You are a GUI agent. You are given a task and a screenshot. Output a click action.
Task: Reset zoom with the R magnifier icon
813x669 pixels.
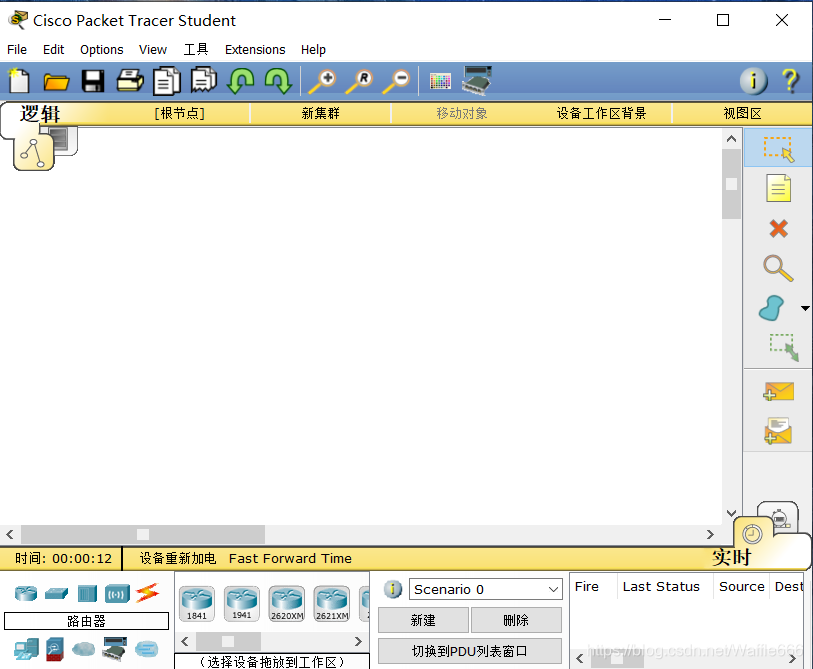tap(359, 81)
